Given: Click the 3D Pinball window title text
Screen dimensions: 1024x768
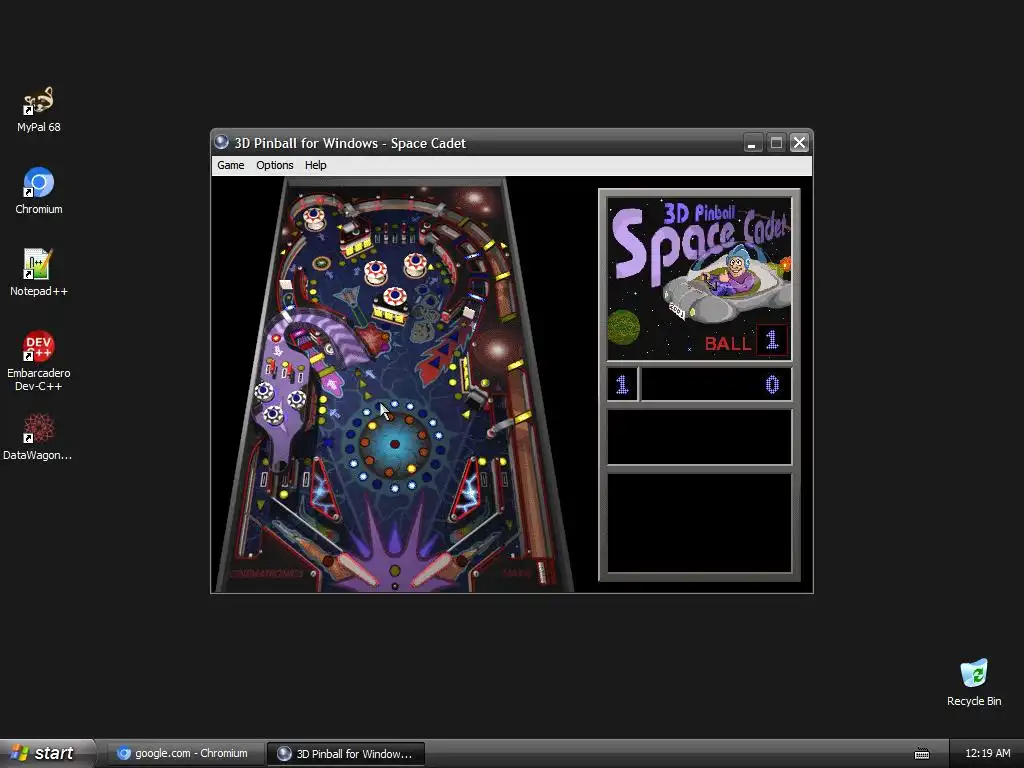Looking at the screenshot, I should coord(350,143).
